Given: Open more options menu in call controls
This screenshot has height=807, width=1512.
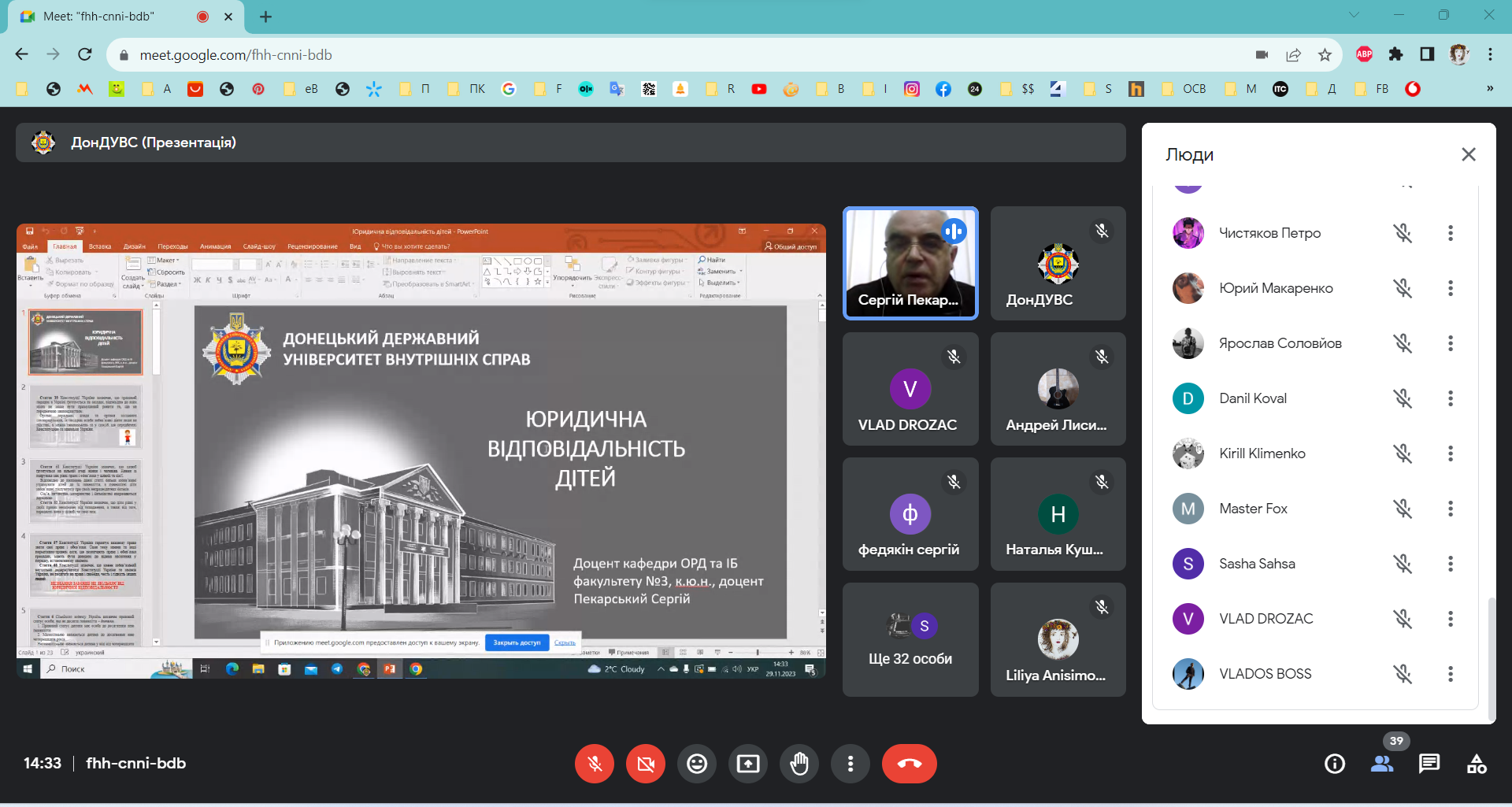Looking at the screenshot, I should [x=850, y=764].
